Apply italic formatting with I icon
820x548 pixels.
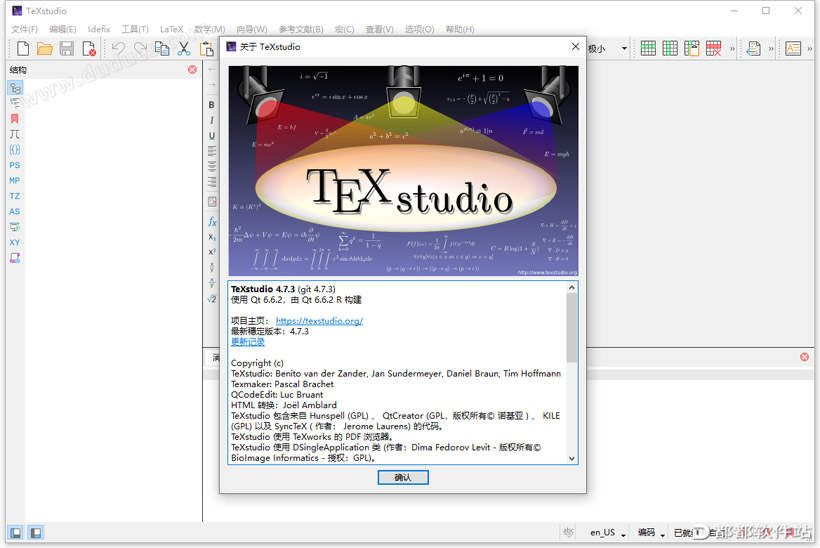[211, 120]
